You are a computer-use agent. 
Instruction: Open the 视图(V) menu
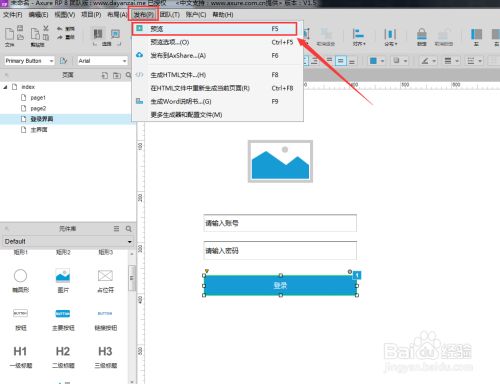click(65, 15)
